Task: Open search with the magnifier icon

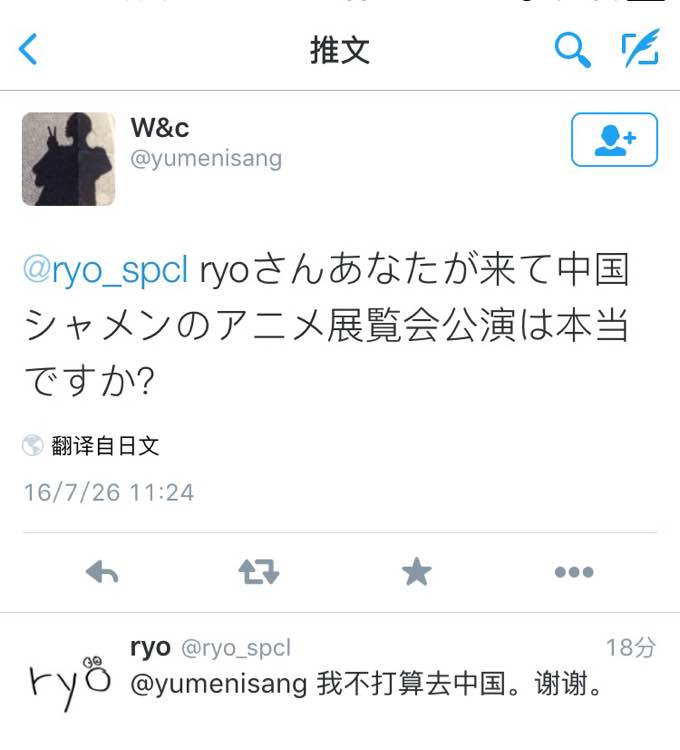Action: 572,50
